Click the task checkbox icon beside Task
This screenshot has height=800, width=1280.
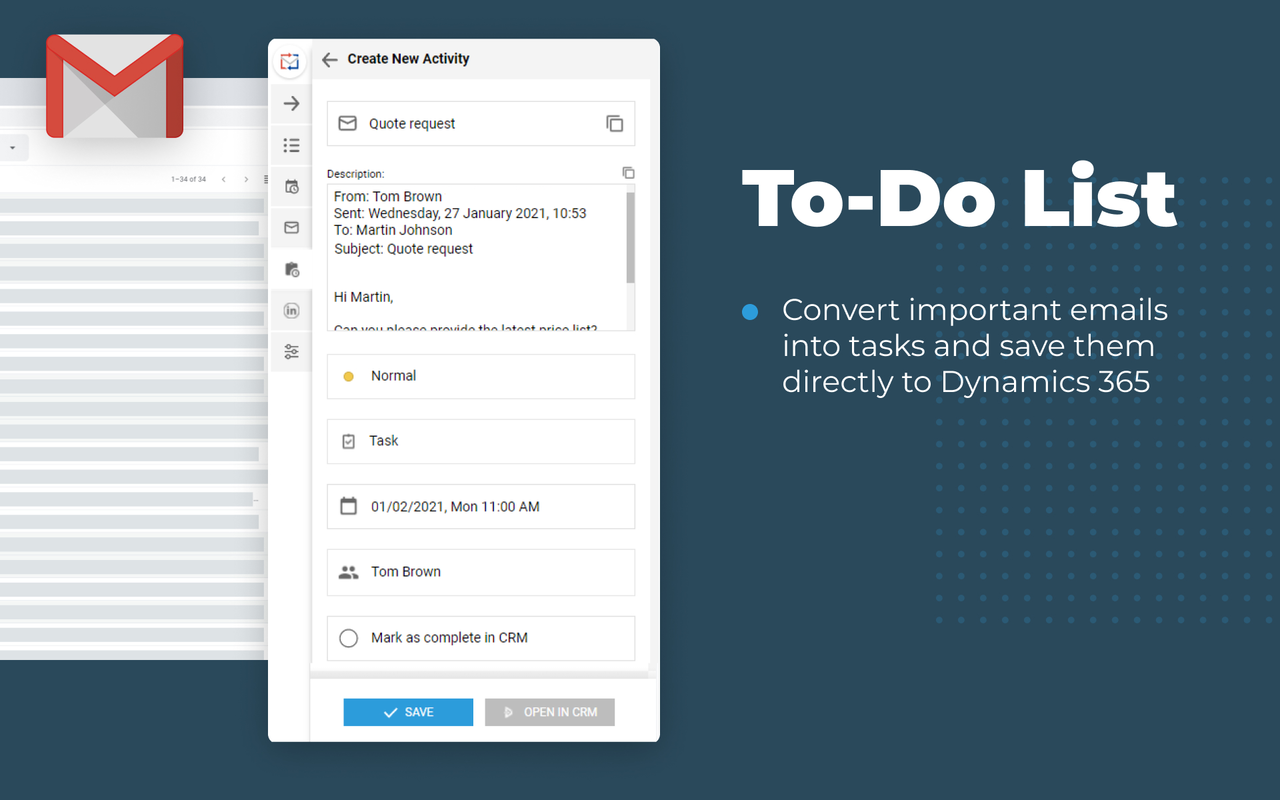[348, 441]
